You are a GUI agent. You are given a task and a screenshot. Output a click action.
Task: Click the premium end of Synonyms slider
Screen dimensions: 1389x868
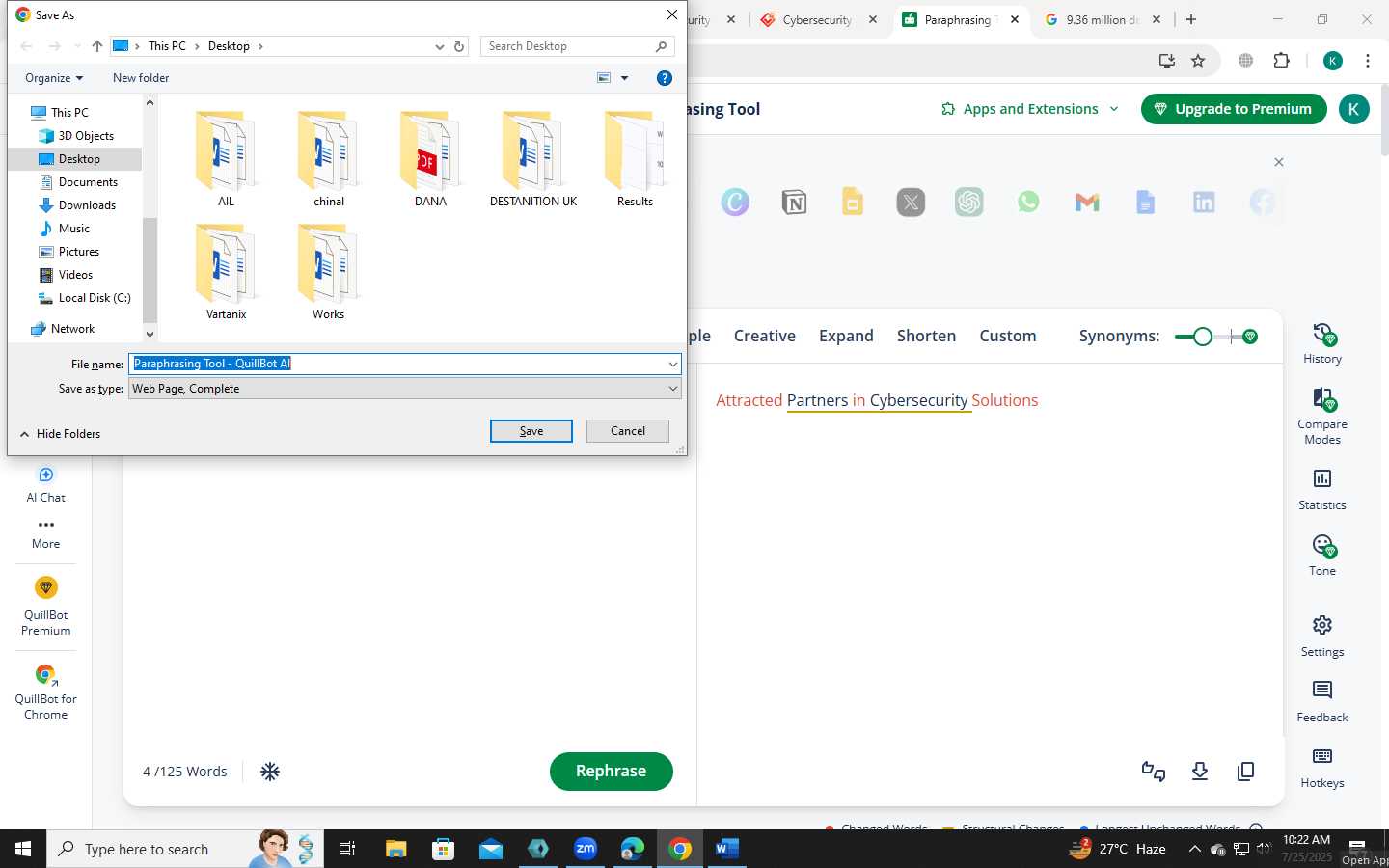1250,337
